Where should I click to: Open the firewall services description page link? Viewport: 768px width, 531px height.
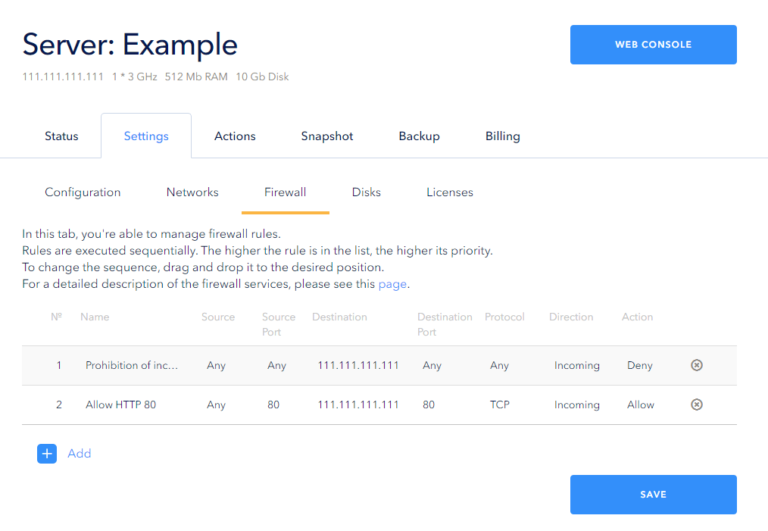392,284
